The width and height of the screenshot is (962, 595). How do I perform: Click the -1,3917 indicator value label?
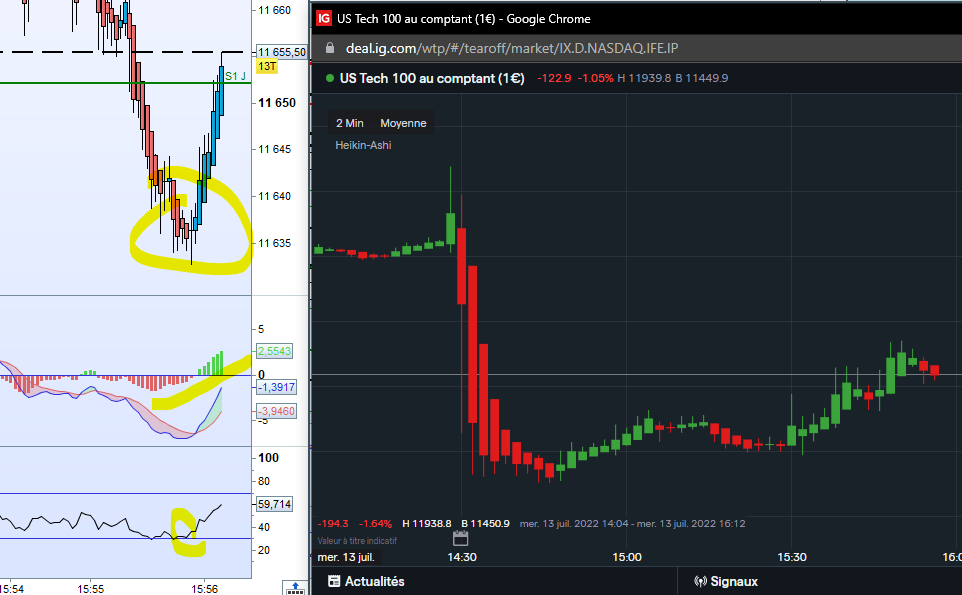pyautogui.click(x=276, y=388)
